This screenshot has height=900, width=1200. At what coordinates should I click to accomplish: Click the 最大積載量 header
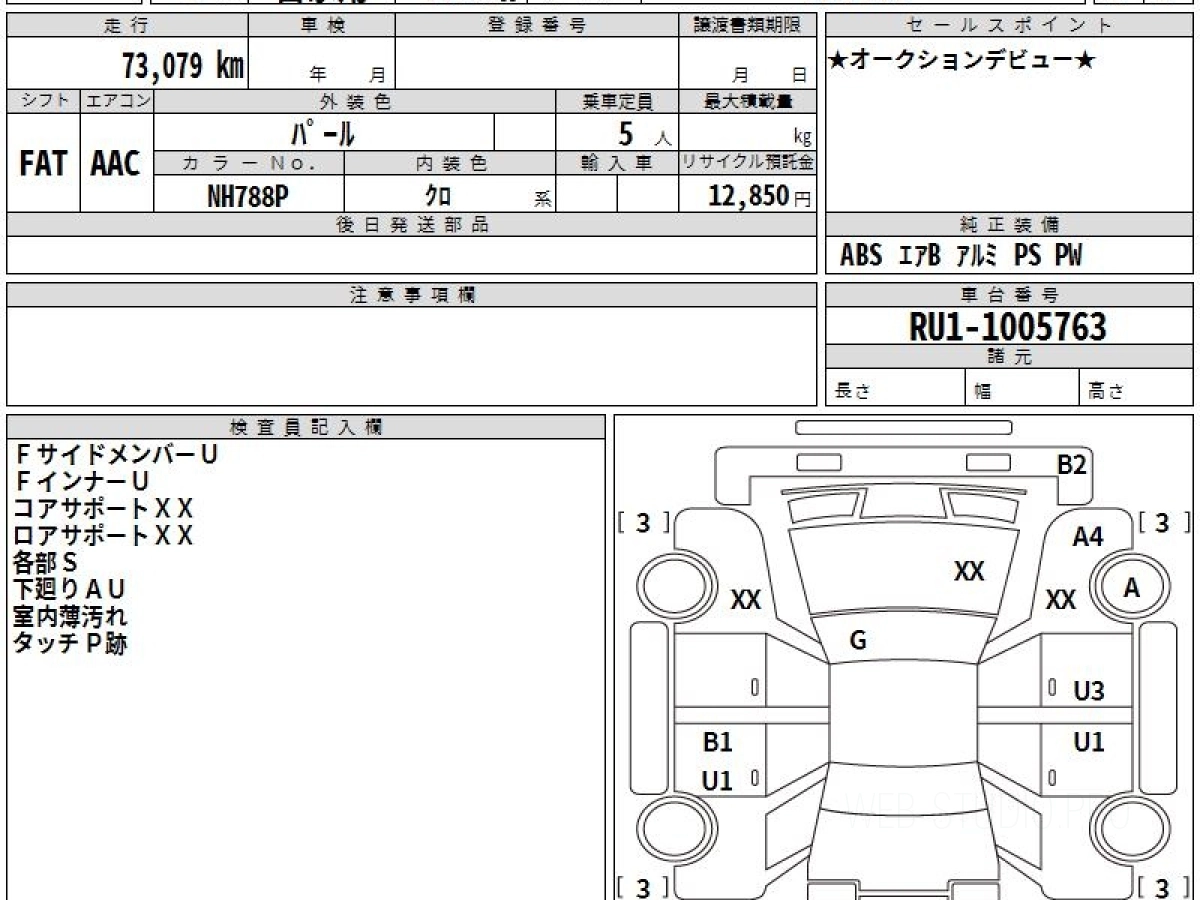tap(747, 101)
